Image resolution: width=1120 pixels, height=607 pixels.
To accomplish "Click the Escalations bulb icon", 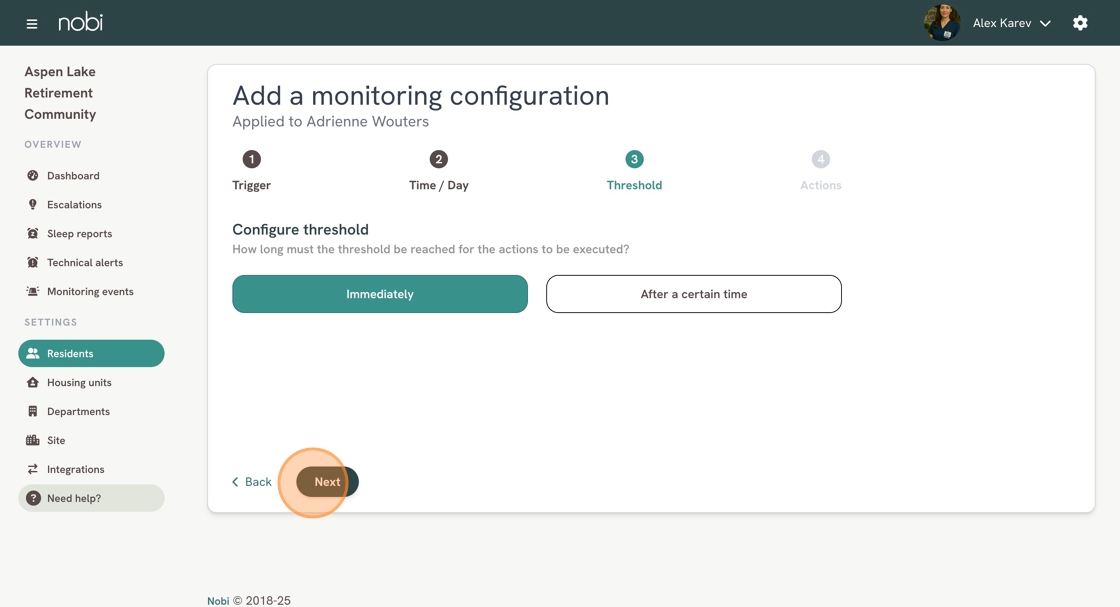I will pos(33,205).
